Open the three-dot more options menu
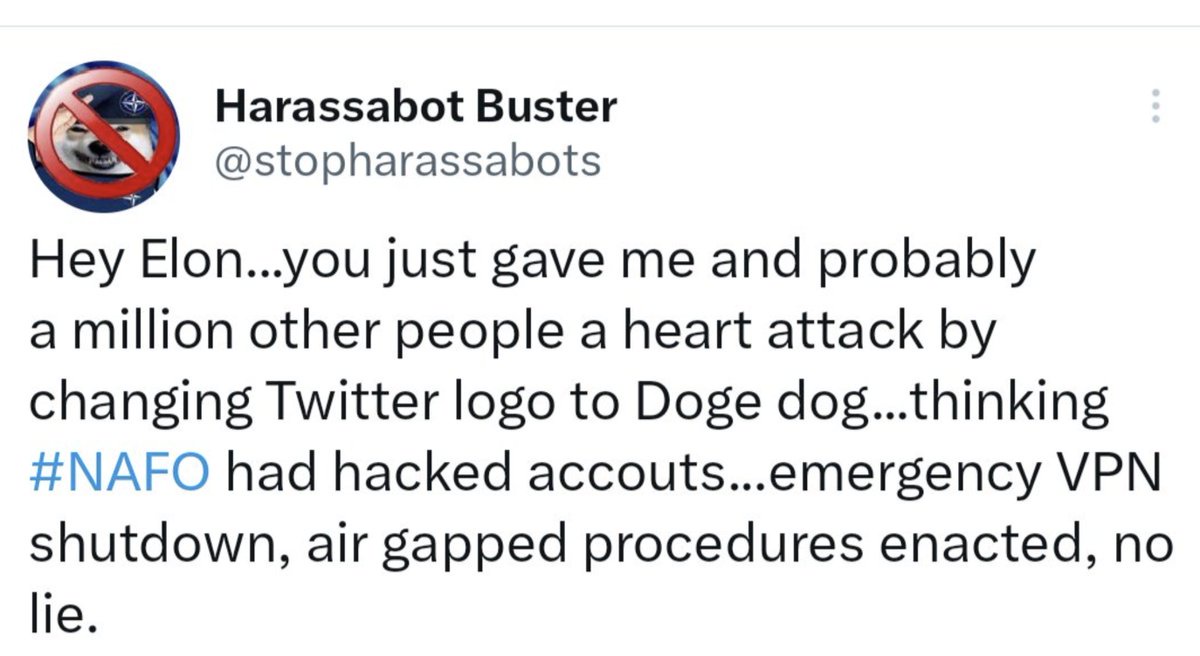The width and height of the screenshot is (1200, 656). [x=1155, y=106]
